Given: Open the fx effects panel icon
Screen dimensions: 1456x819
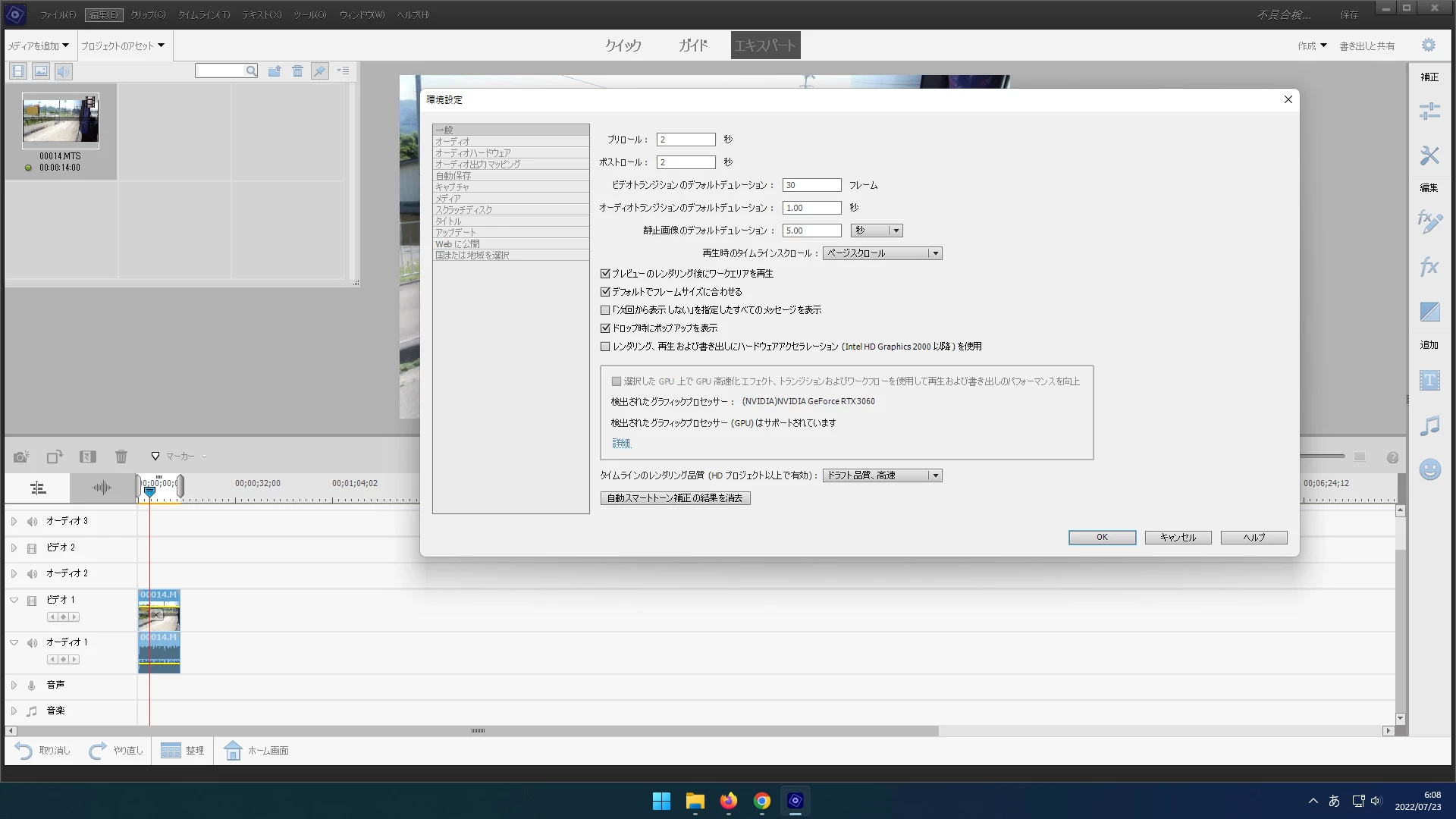Looking at the screenshot, I should click(x=1429, y=266).
